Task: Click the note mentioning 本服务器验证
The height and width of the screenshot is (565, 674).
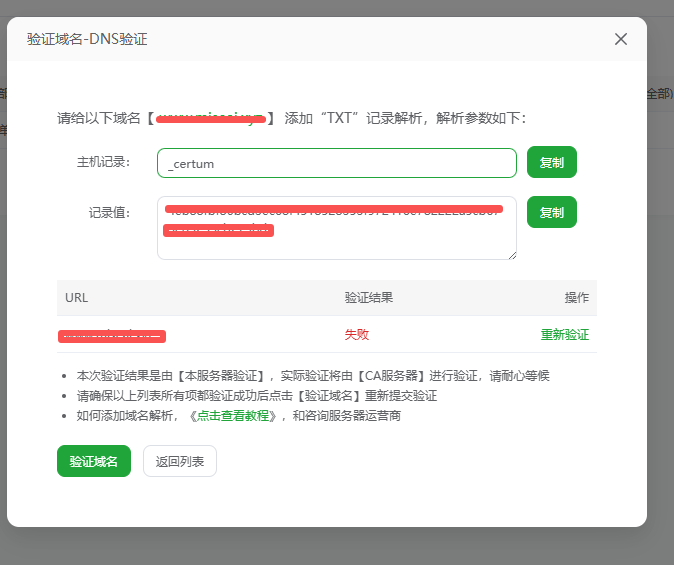Action: click(x=313, y=376)
